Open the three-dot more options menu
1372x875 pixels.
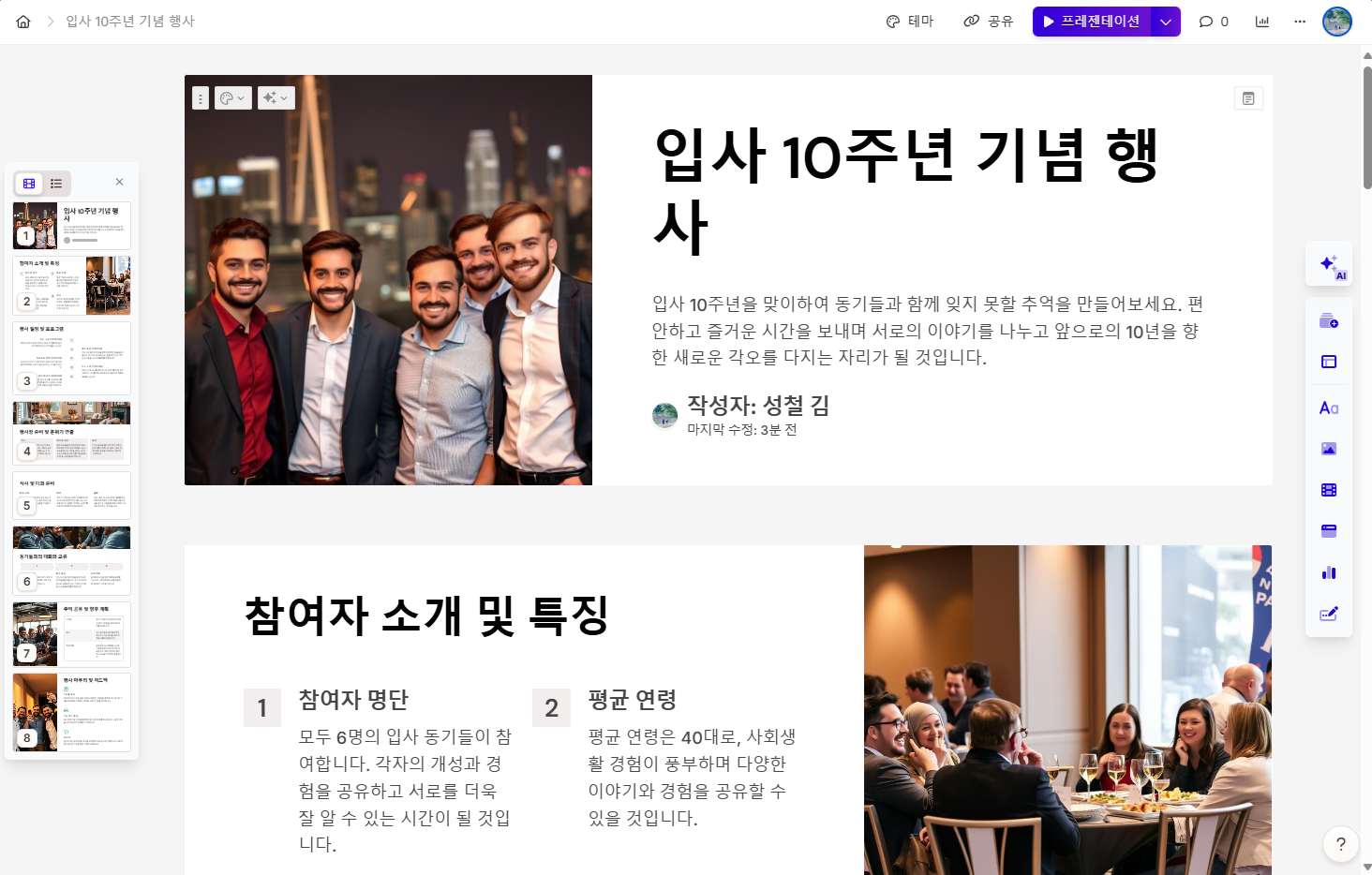[1300, 22]
